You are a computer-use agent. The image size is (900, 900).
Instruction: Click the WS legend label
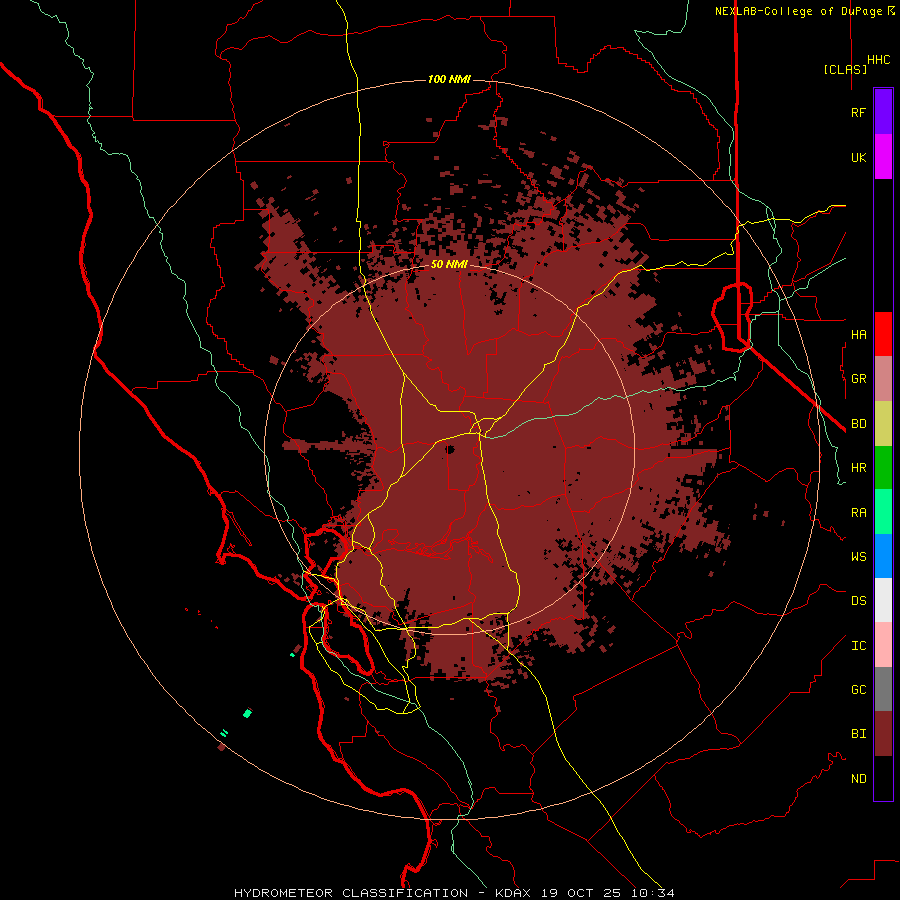pyautogui.click(x=859, y=557)
